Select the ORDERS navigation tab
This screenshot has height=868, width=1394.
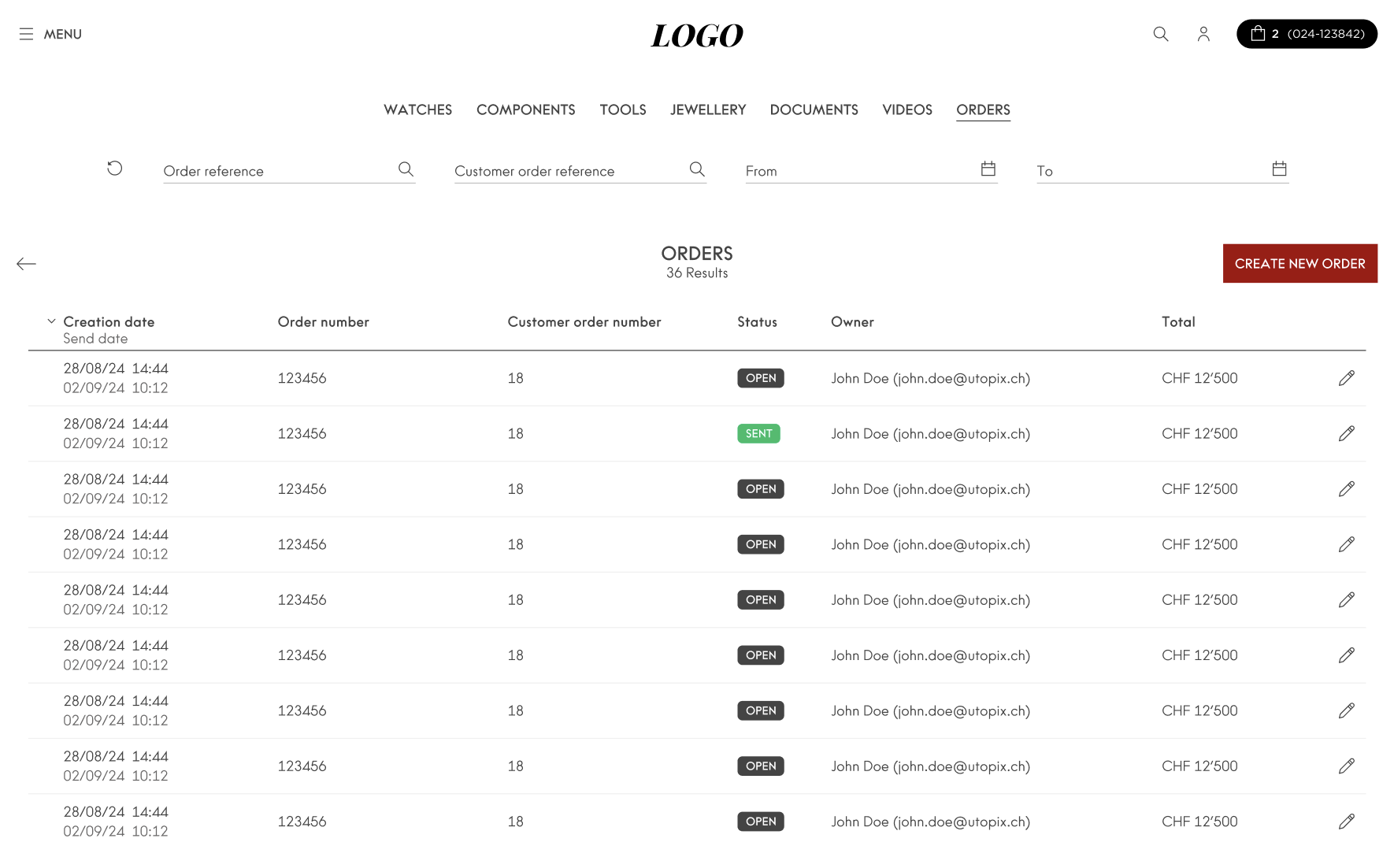coord(983,109)
